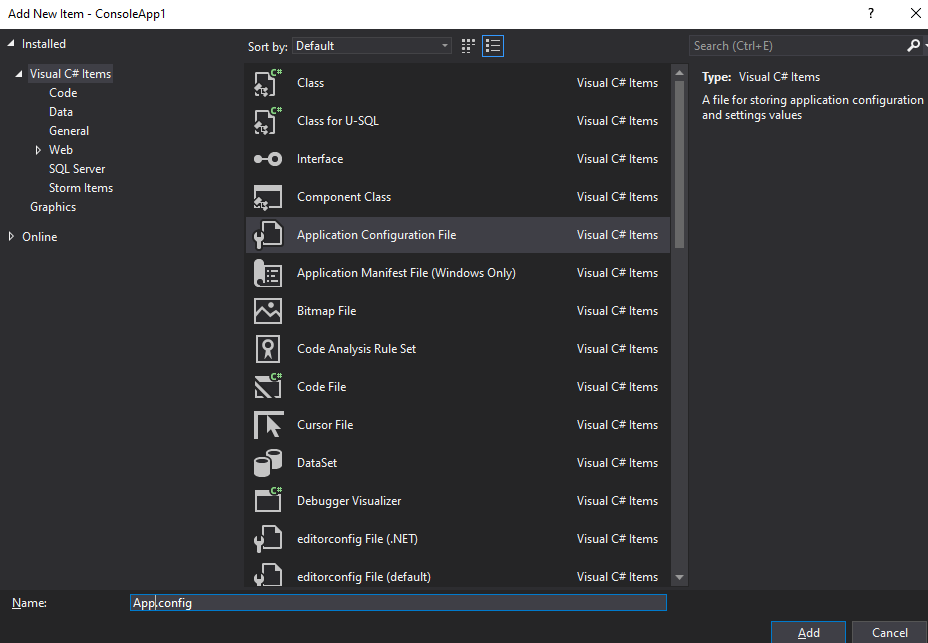Click into the Search templates box
928x643 pixels.
797,46
